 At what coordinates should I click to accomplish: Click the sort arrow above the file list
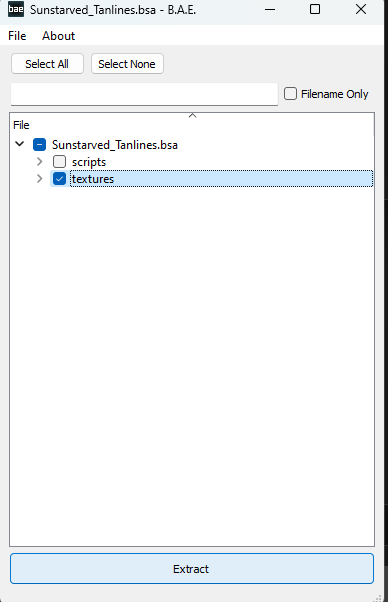pos(193,116)
